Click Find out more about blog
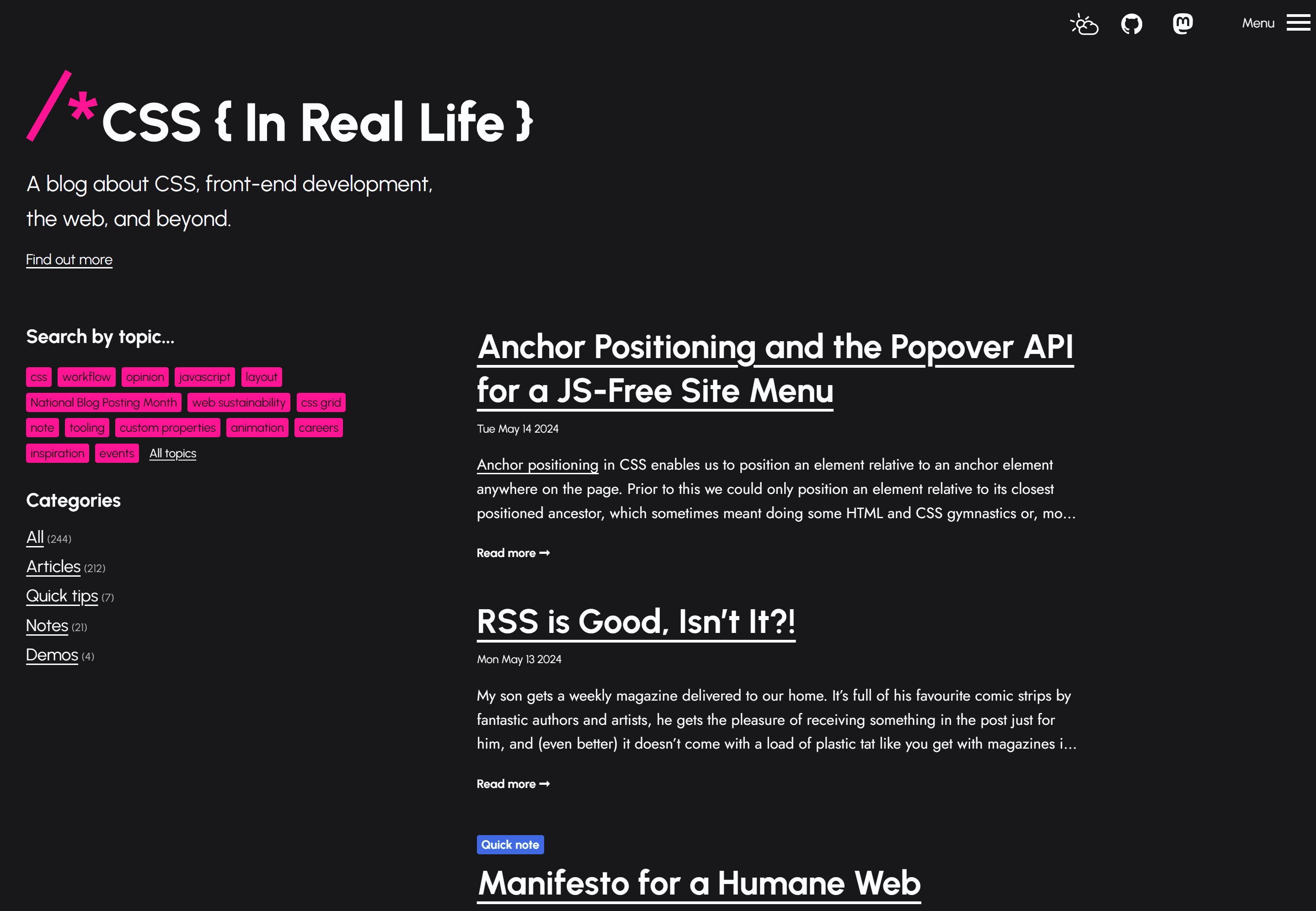 click(x=69, y=259)
